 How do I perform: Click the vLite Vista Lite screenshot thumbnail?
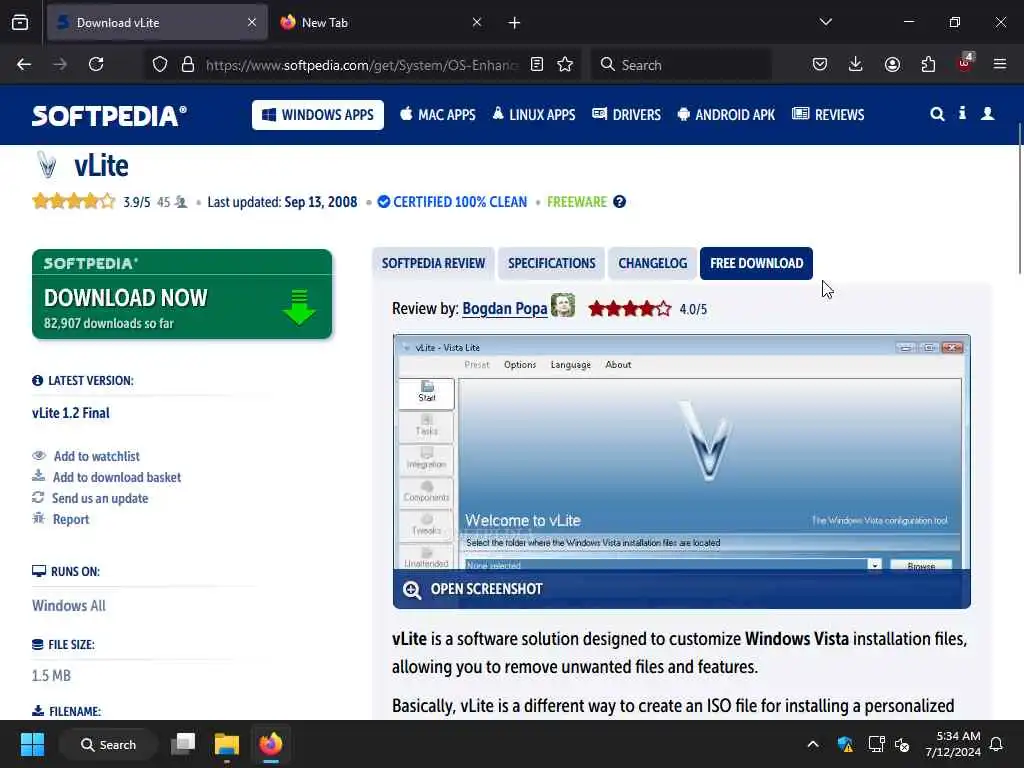[681, 452]
